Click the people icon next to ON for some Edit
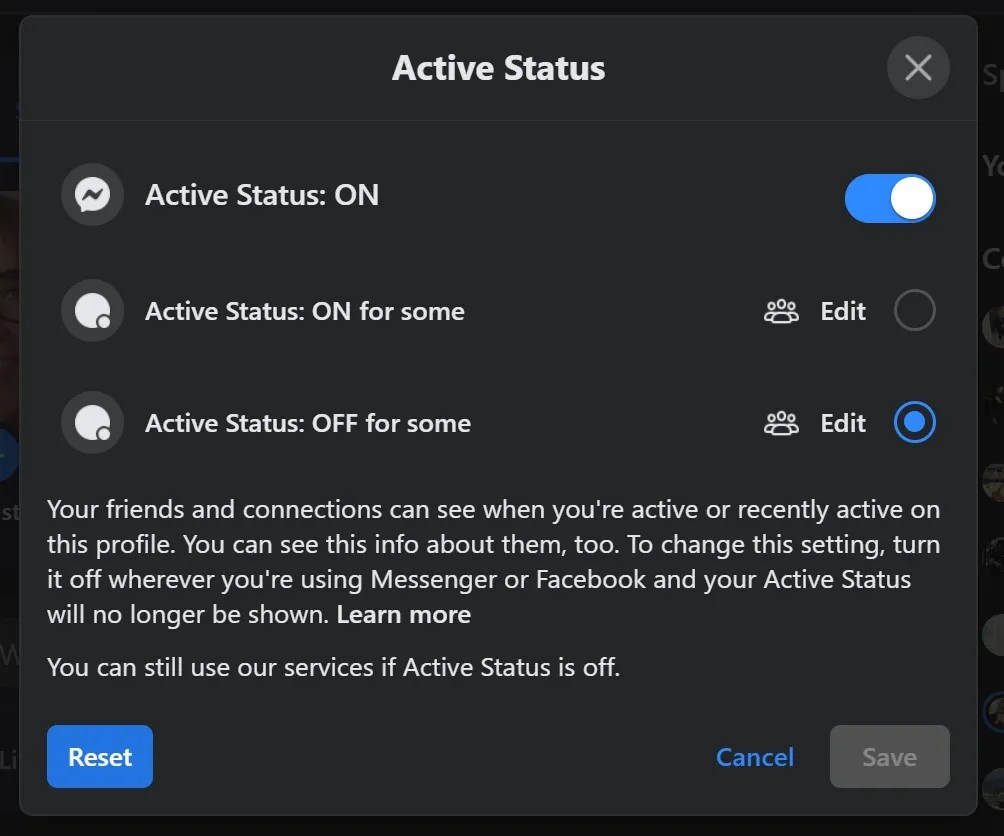 pos(780,311)
